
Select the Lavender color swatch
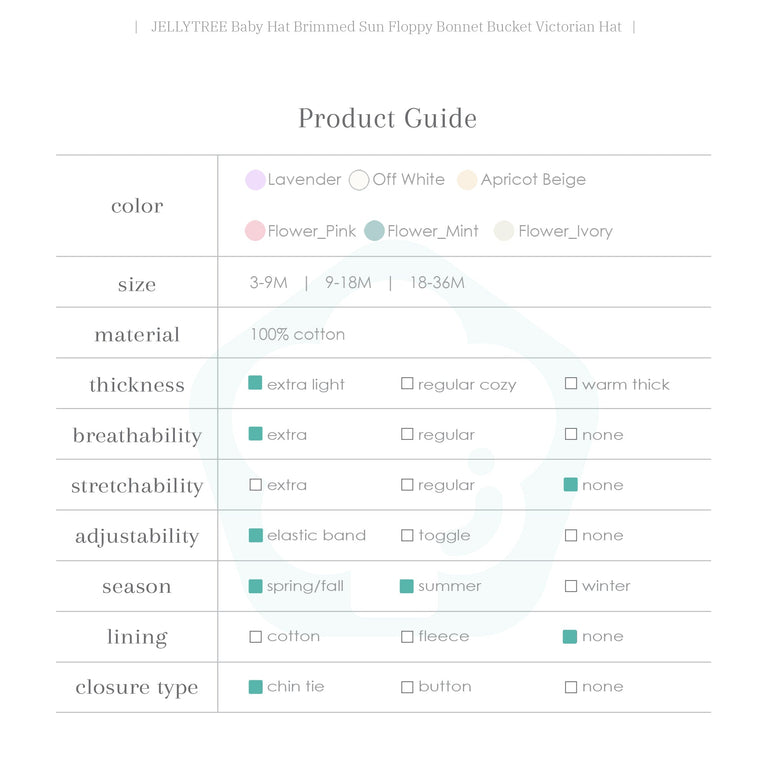click(255, 180)
